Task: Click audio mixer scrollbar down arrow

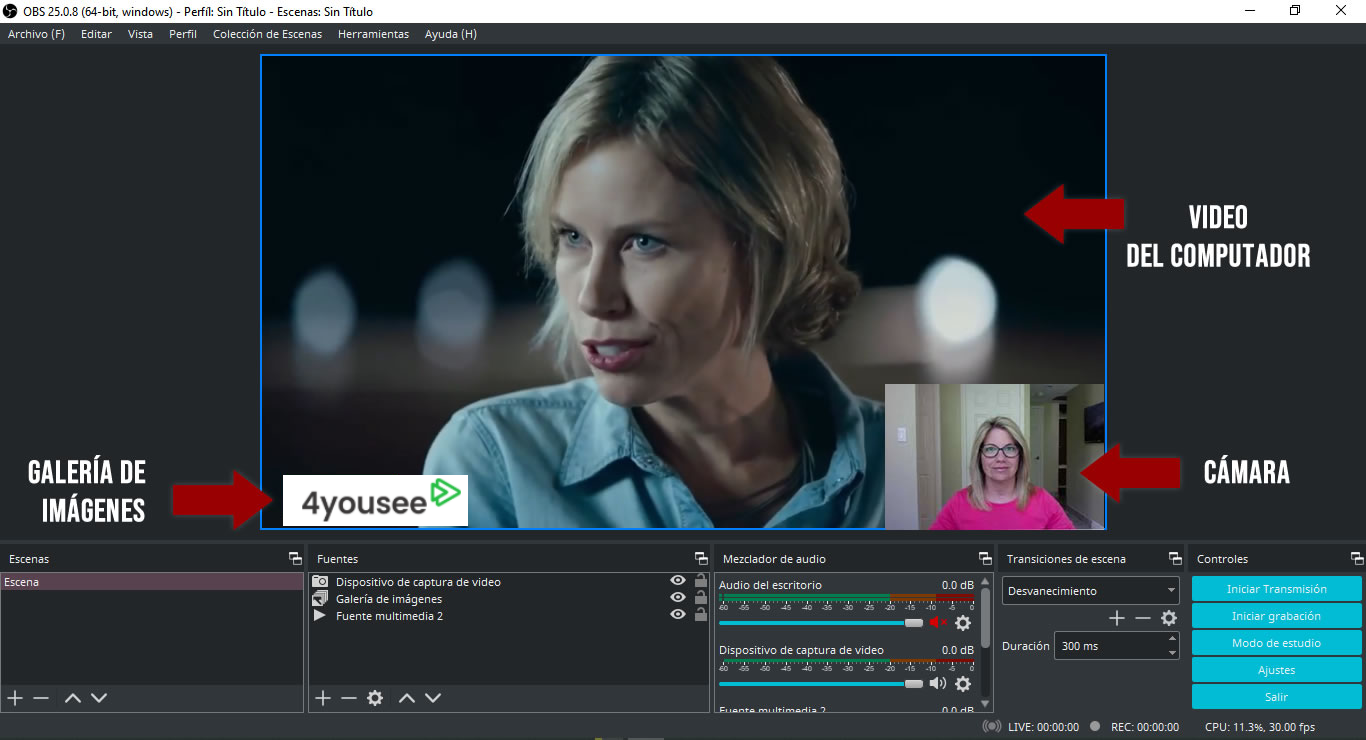Action: 986,703
